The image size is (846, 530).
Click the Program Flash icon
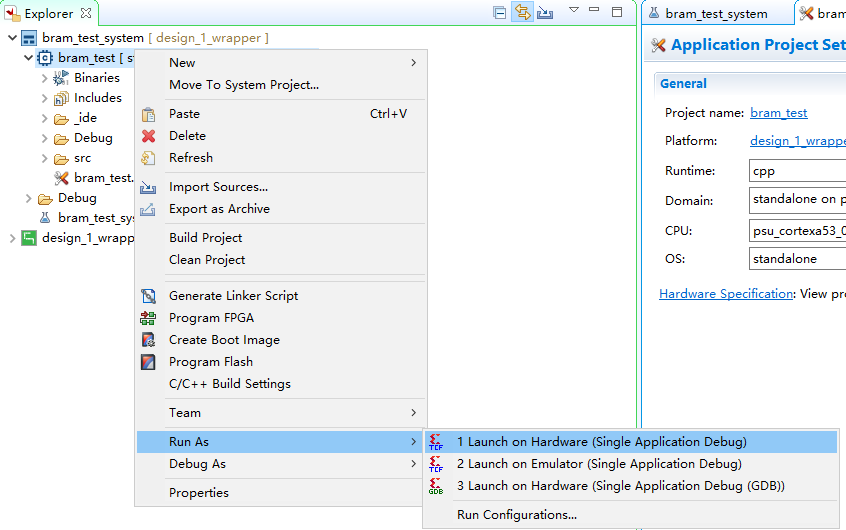point(148,362)
